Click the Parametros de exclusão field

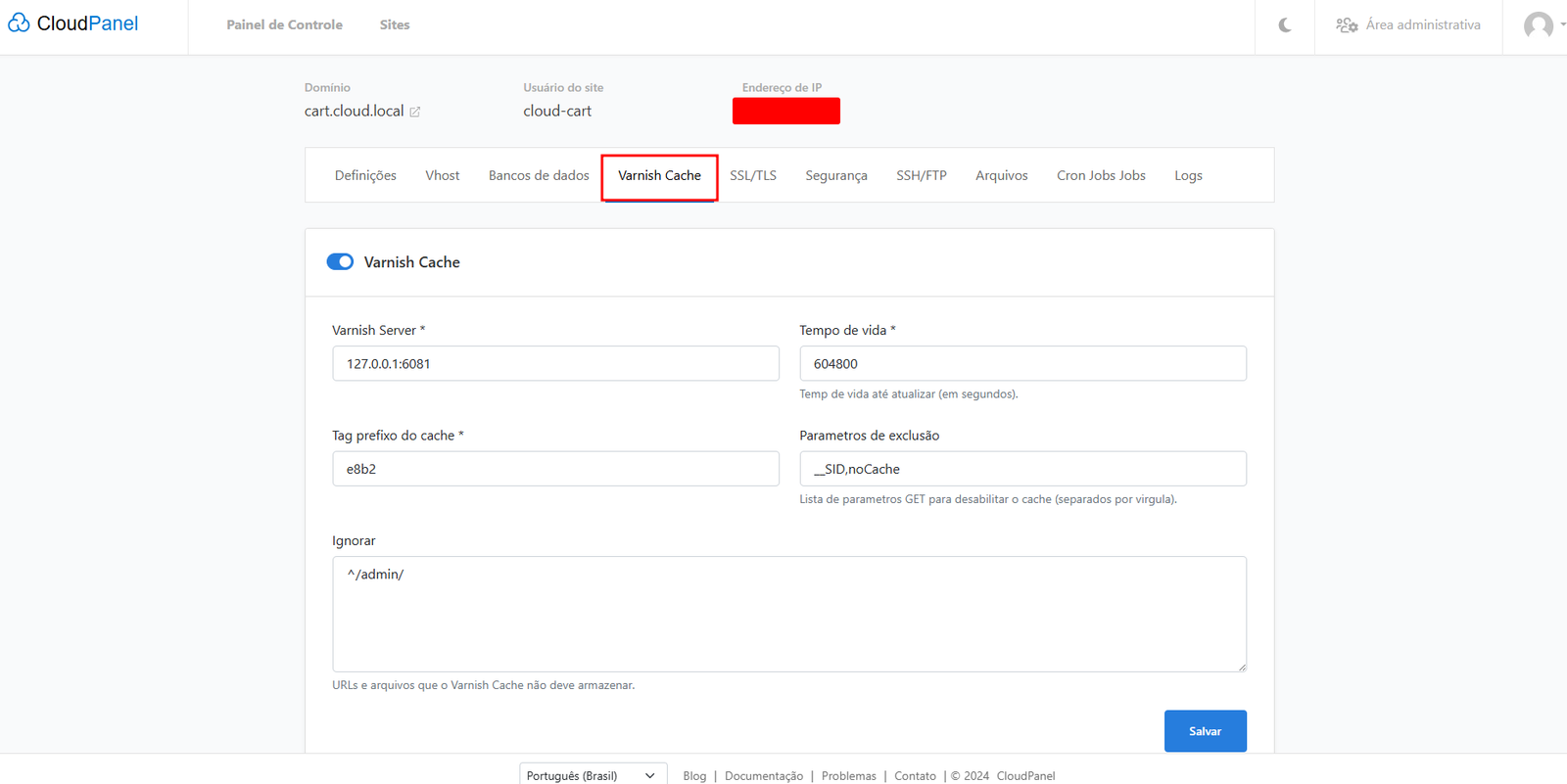point(1022,469)
